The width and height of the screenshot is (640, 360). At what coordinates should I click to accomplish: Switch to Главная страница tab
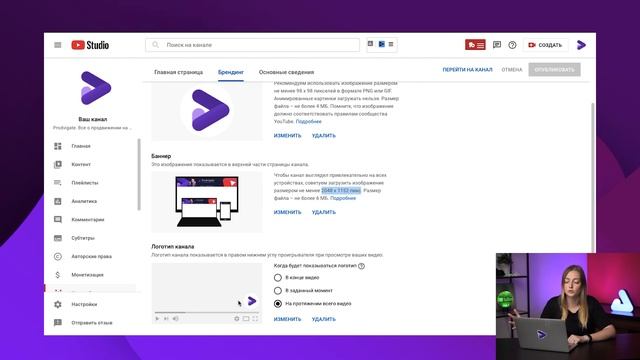[x=178, y=72]
